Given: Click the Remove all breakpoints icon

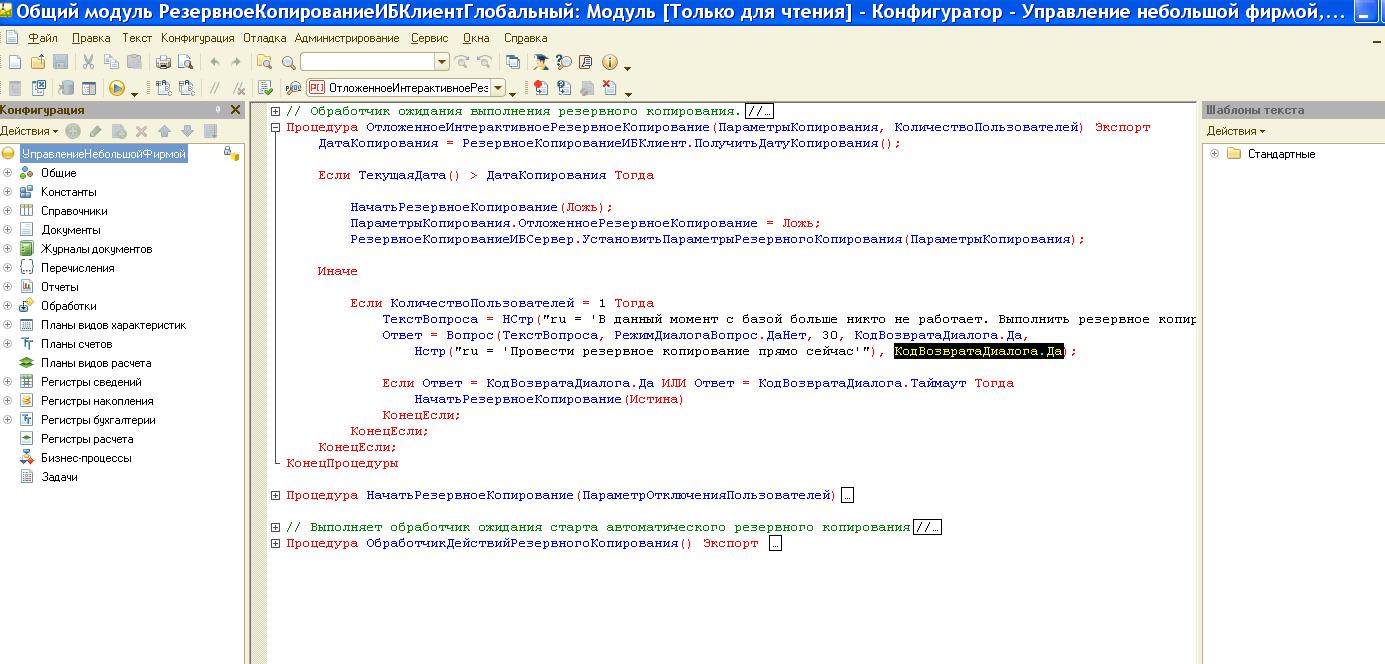Looking at the screenshot, I should pyautogui.click(x=610, y=88).
